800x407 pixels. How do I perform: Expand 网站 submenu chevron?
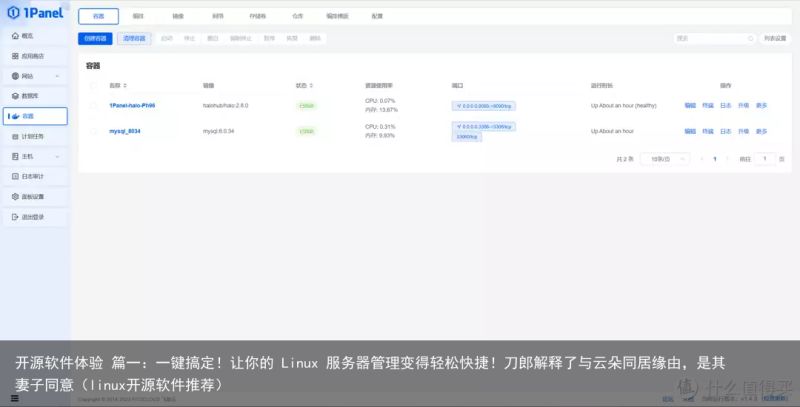[x=57, y=76]
